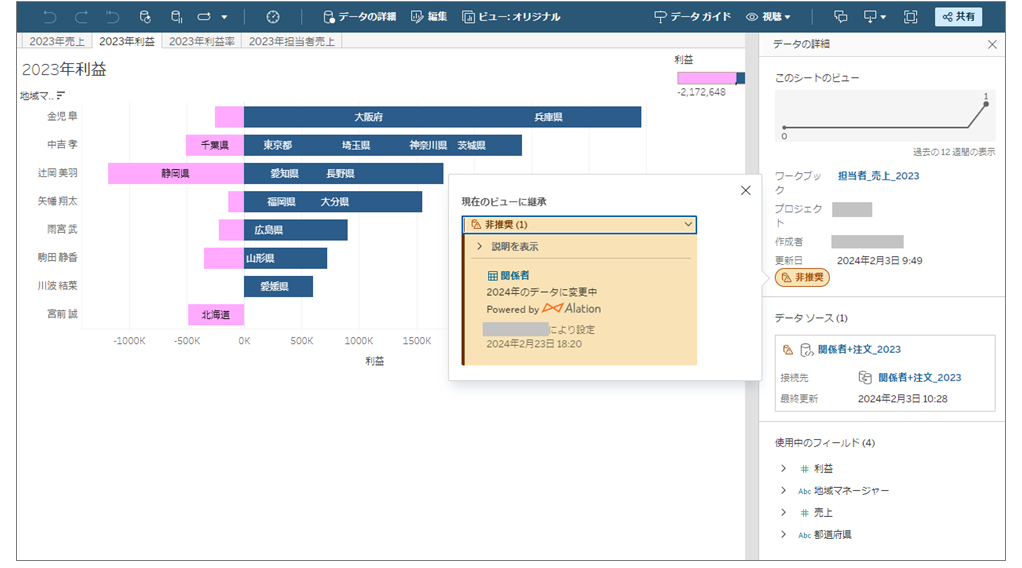The width and height of the screenshot is (1022, 568).
Task: Select the 大阪府 bar segment
Action: point(369,117)
